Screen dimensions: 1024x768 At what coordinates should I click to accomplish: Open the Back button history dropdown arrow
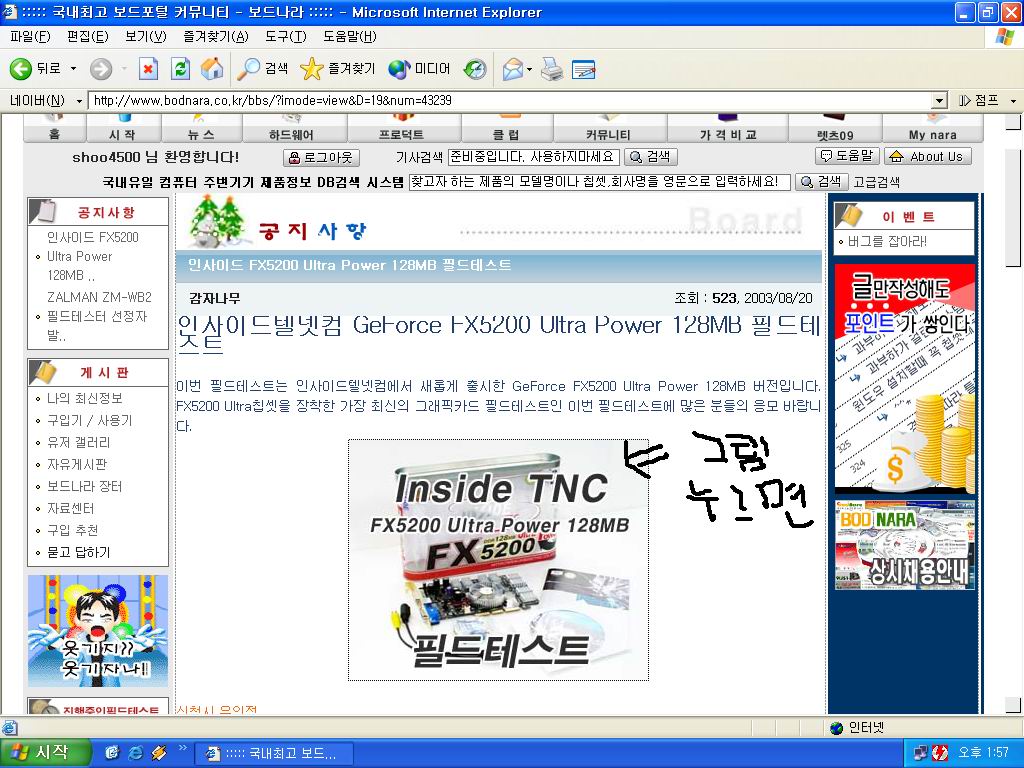point(73,69)
